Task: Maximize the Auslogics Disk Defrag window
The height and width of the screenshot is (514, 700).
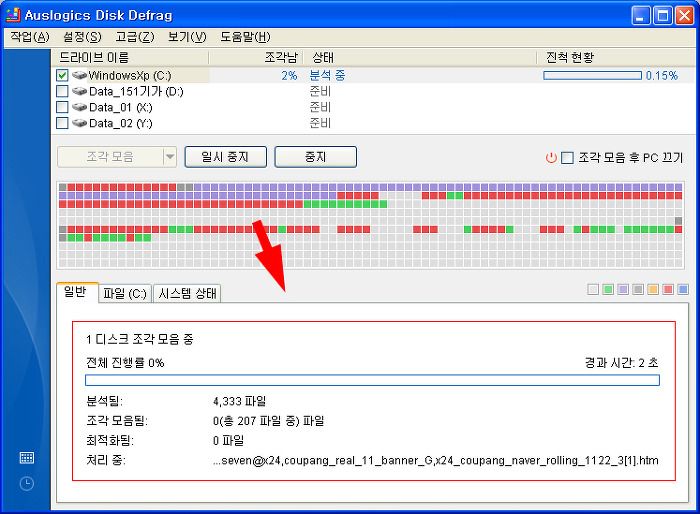Action: coord(663,16)
